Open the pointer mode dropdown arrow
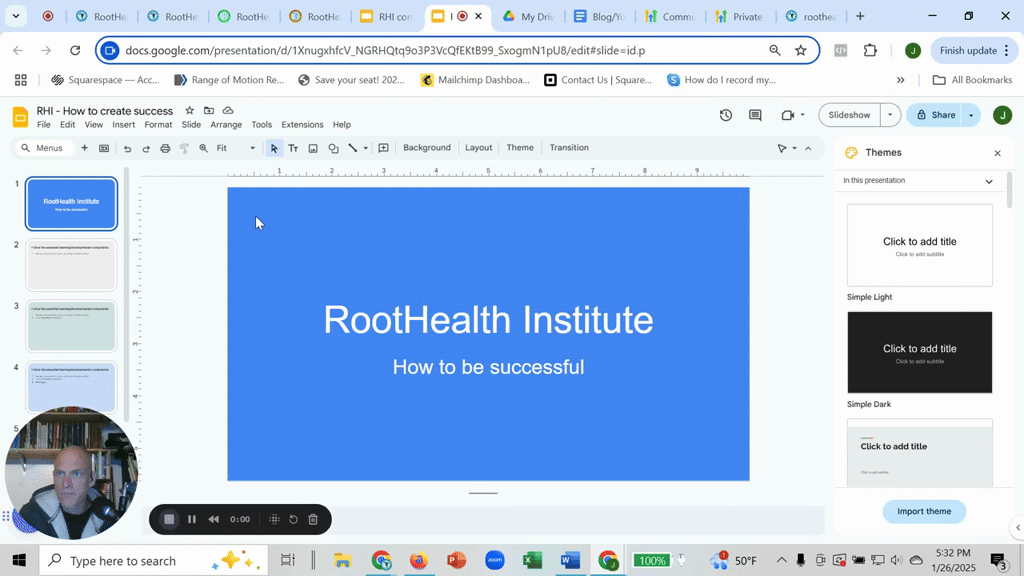 pyautogui.click(x=795, y=148)
